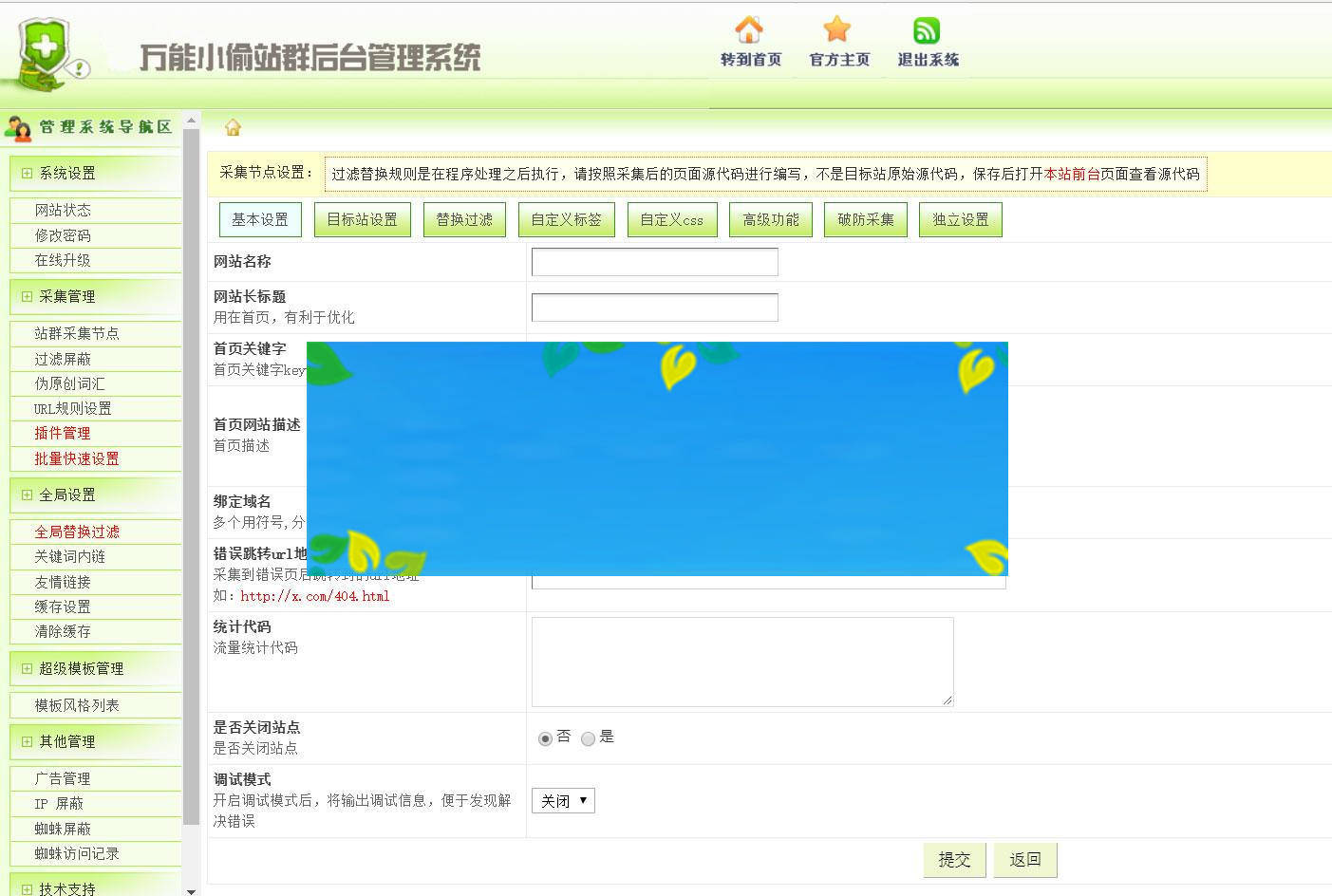Click the 本站前台 link in the notice bar

tap(1072, 174)
